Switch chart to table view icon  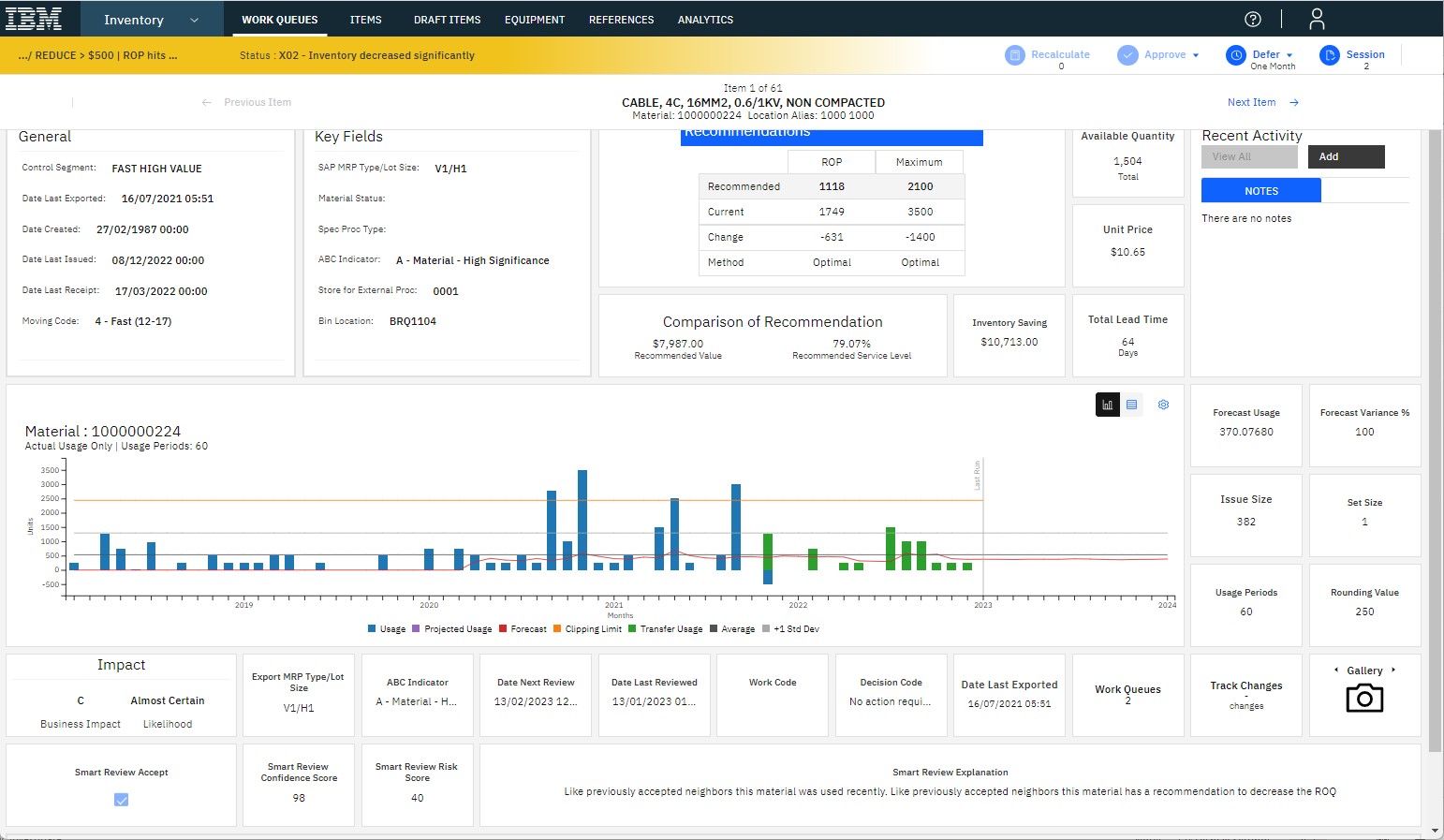tap(1132, 405)
